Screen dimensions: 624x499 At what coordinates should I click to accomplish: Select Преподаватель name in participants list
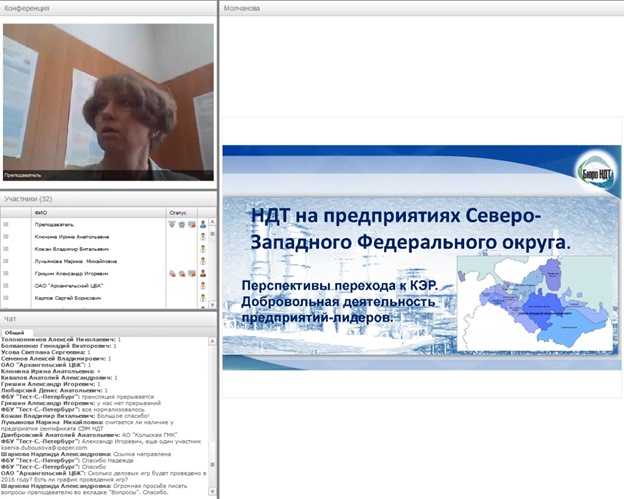tap(54, 224)
